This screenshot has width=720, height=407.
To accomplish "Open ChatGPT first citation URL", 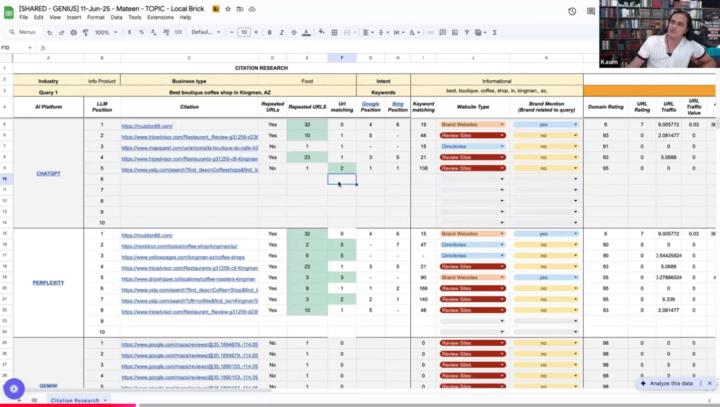I will tap(147, 125).
